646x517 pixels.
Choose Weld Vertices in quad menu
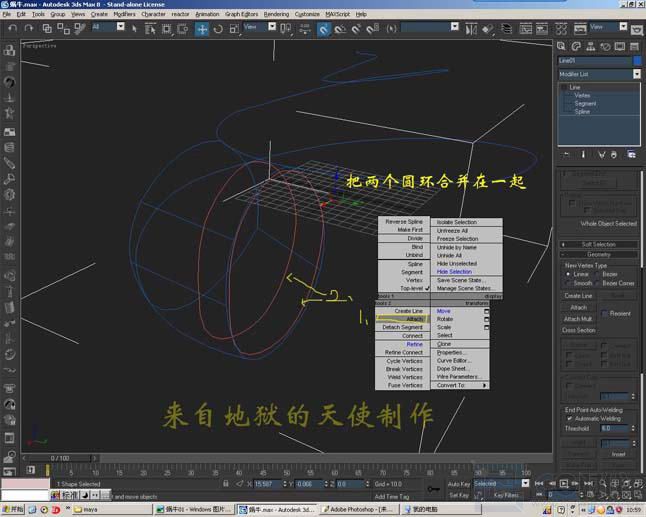click(403, 377)
